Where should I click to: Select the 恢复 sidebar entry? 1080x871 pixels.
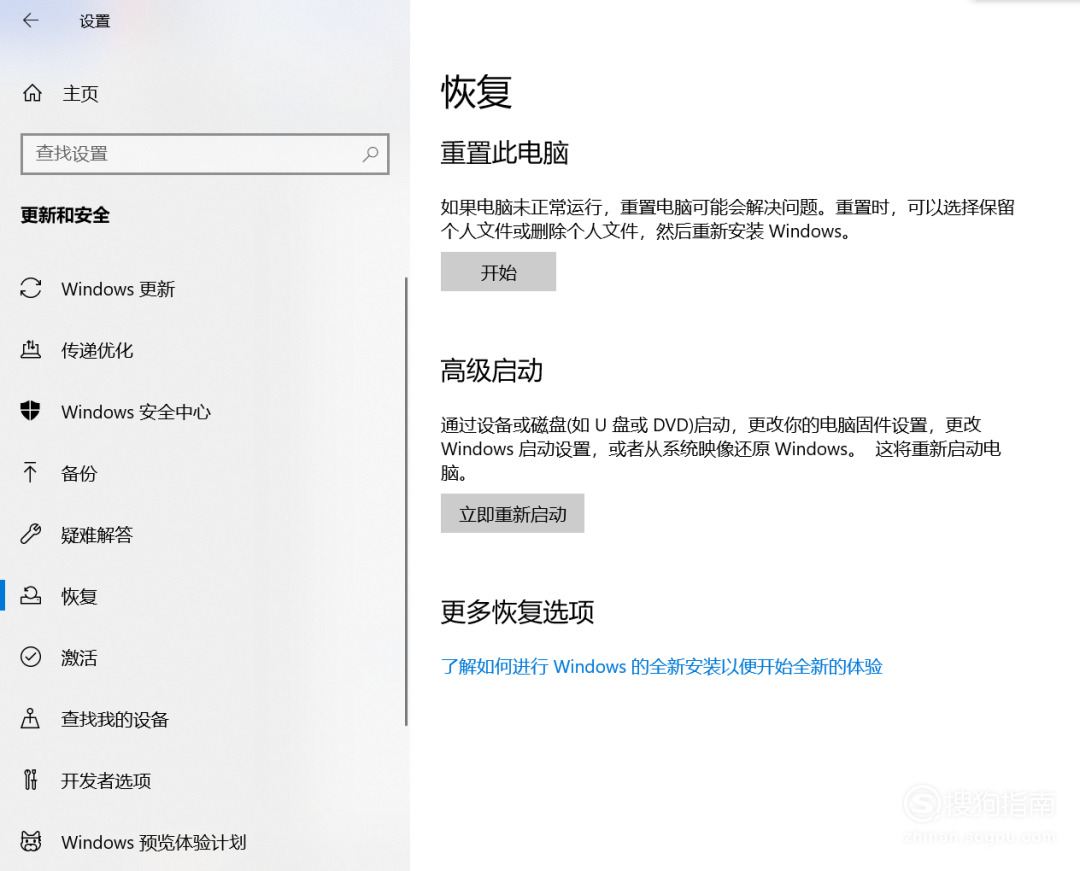click(x=79, y=596)
